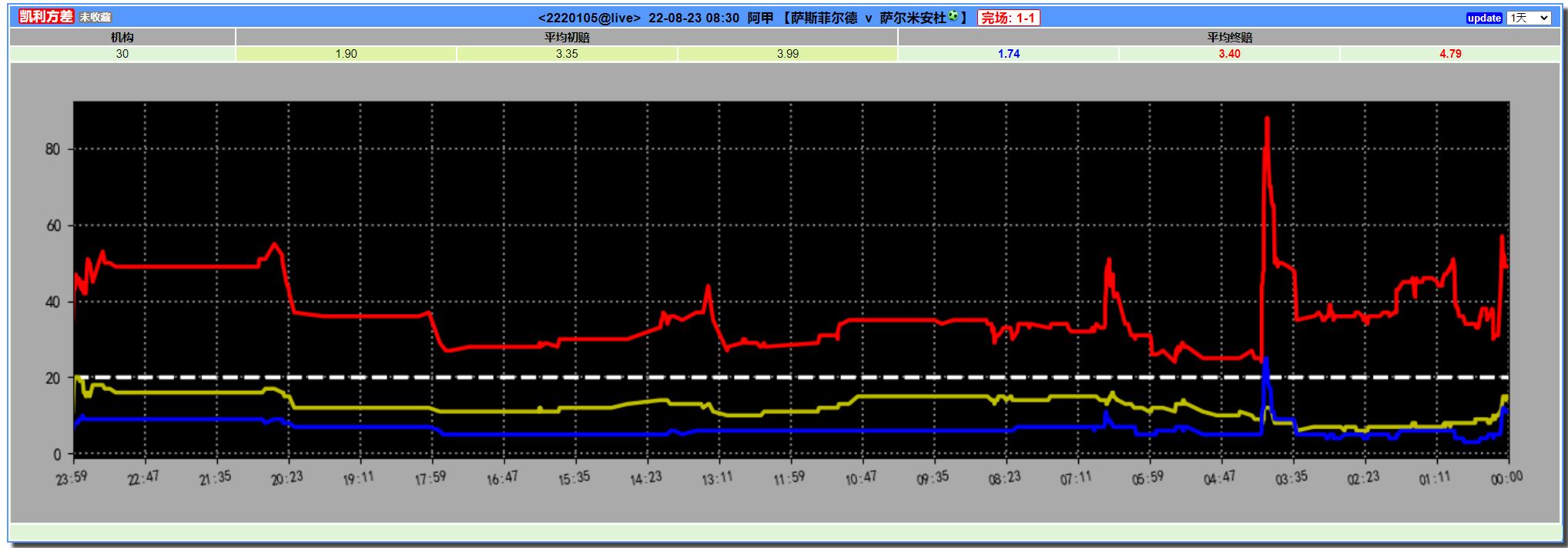
Task: Click the institution count value 30
Action: pos(122,54)
